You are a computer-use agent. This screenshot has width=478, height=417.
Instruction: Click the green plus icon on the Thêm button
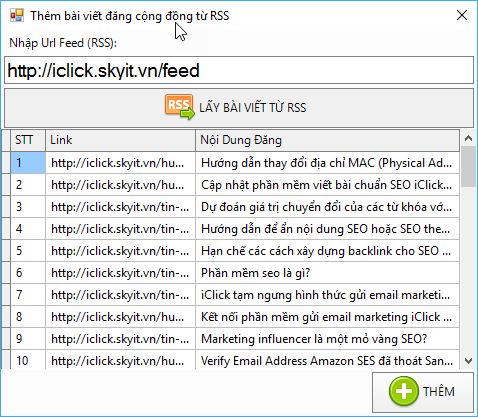click(404, 391)
